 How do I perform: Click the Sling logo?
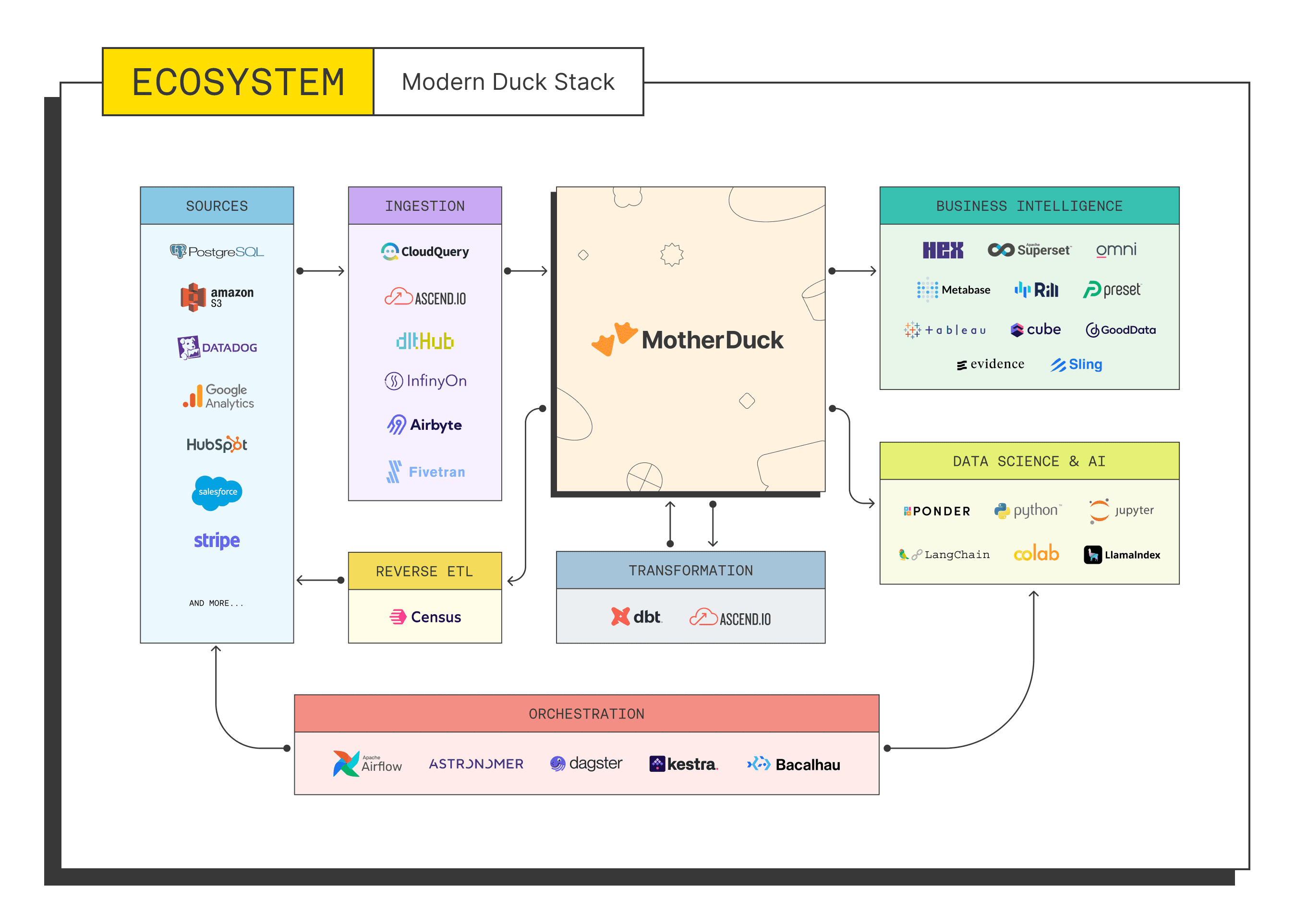pos(1076,365)
